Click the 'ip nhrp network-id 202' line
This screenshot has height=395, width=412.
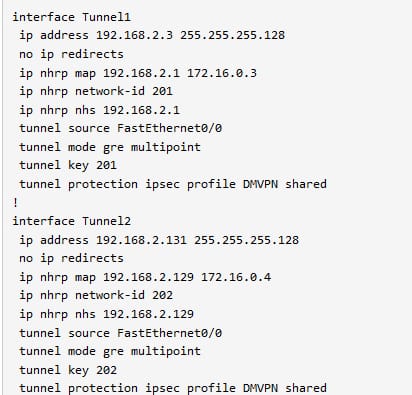click(x=96, y=295)
